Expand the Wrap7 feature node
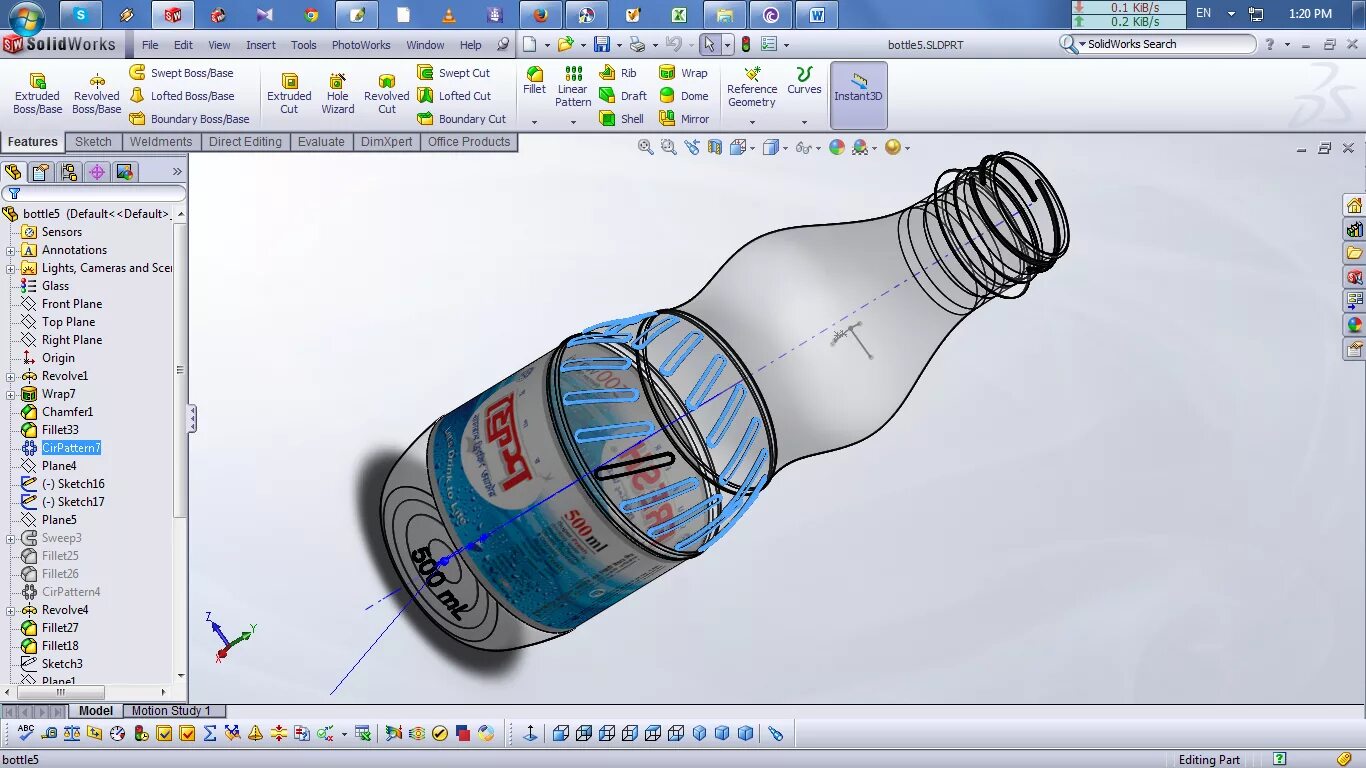The height and width of the screenshot is (768, 1366). pyautogui.click(x=11, y=394)
